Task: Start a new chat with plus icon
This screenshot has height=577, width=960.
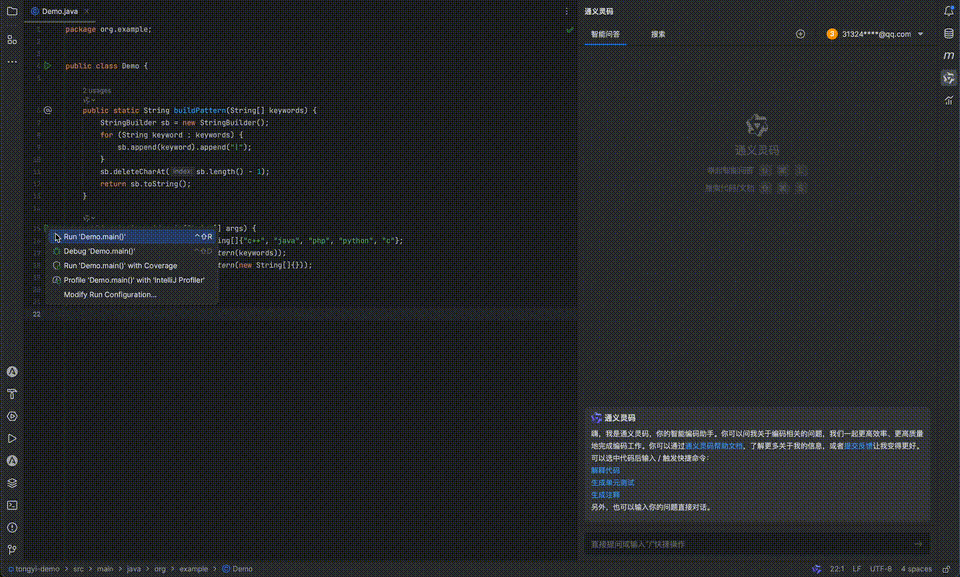Action: pyautogui.click(x=800, y=34)
